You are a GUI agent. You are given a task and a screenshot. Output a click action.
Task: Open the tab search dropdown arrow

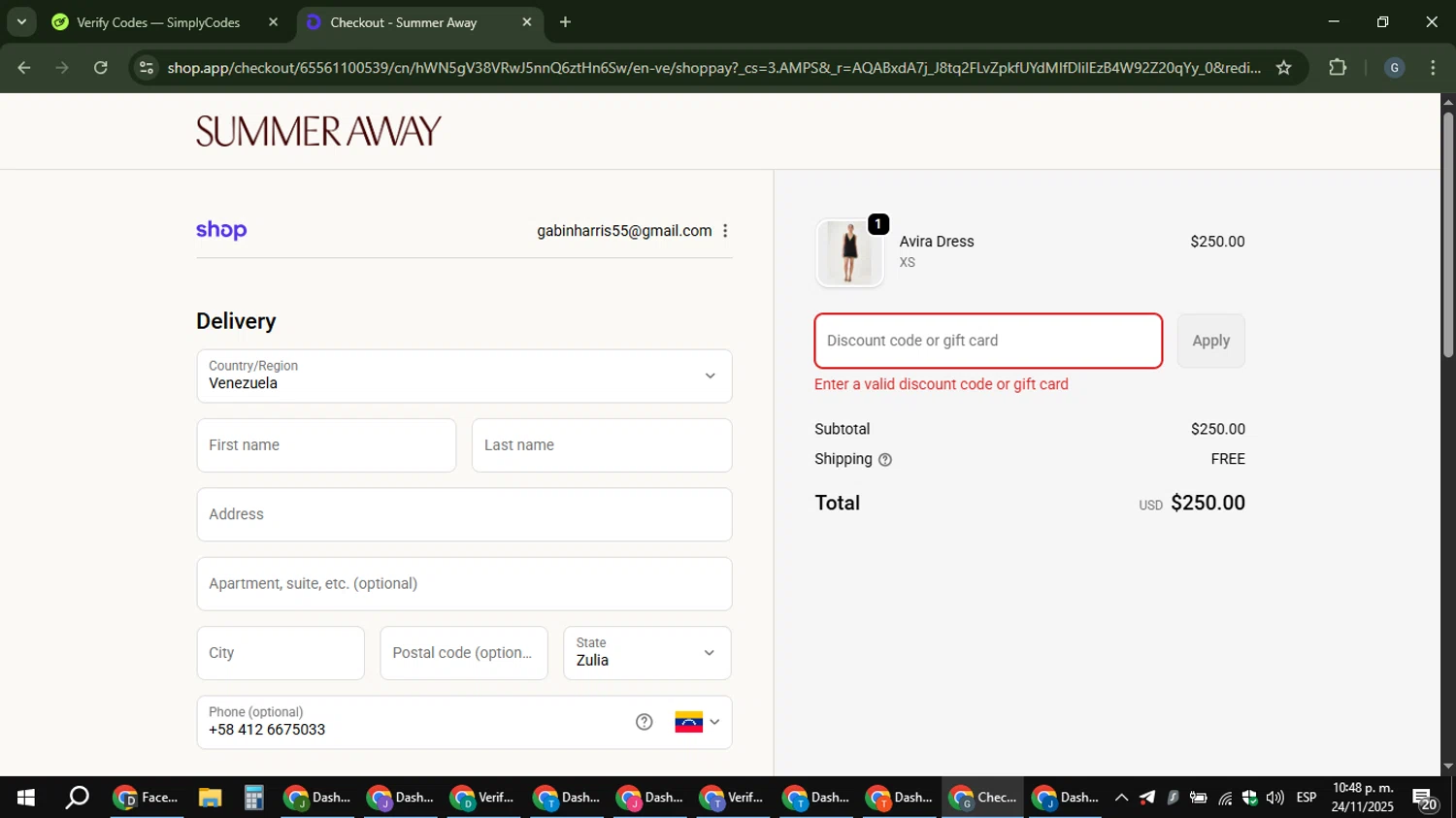coord(21,21)
